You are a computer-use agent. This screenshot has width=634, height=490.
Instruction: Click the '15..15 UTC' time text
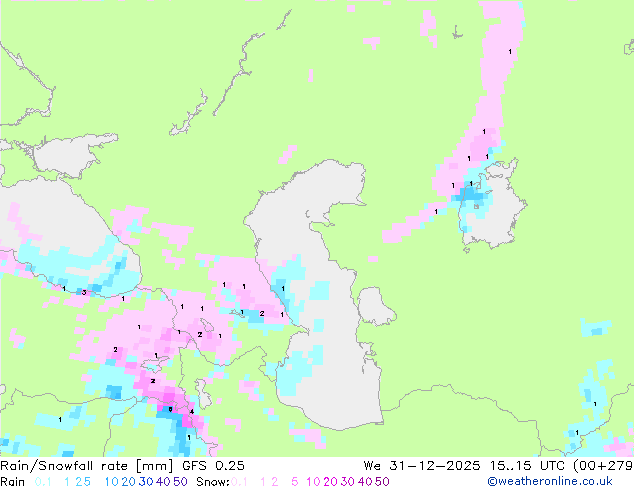(526, 466)
